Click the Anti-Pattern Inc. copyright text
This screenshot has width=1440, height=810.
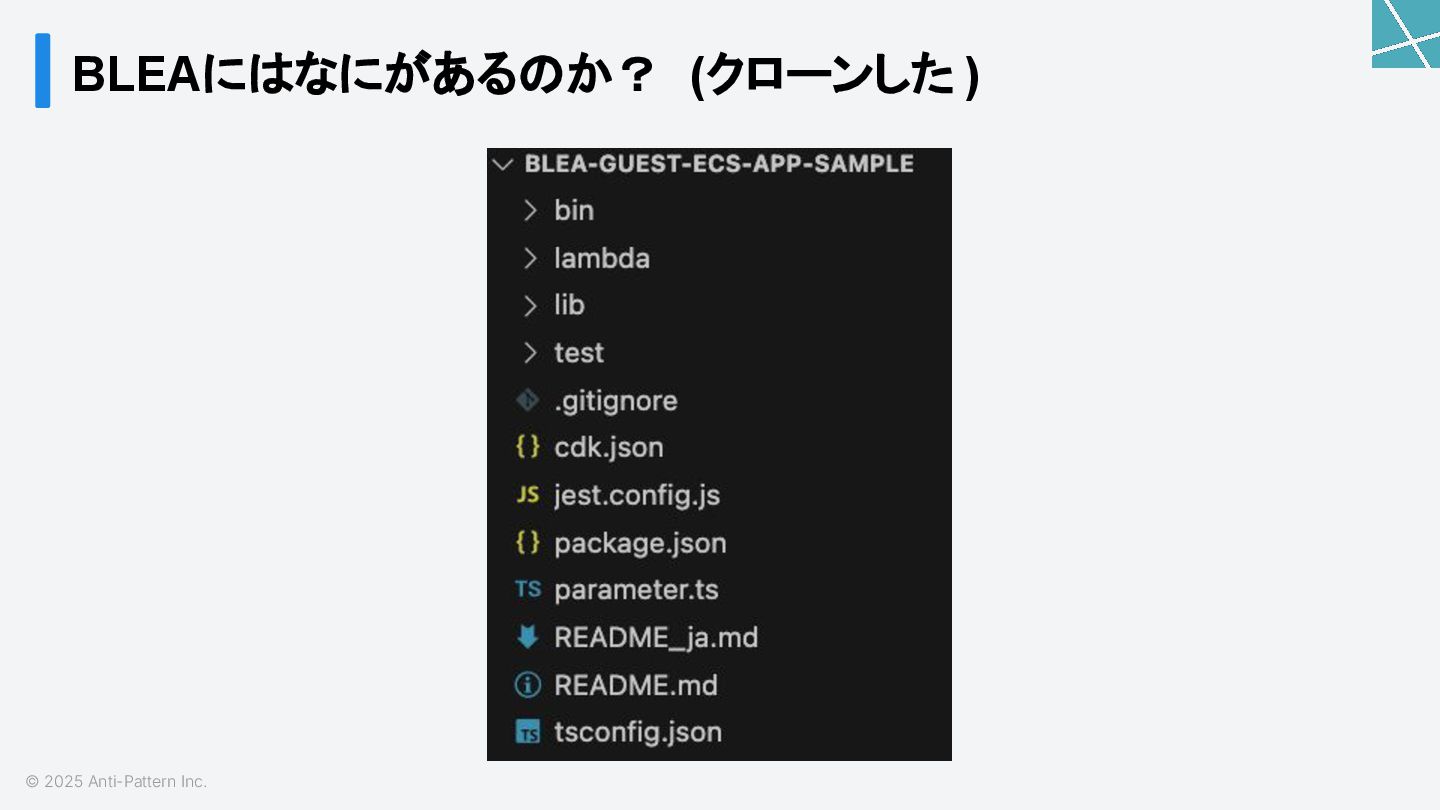coord(116,781)
